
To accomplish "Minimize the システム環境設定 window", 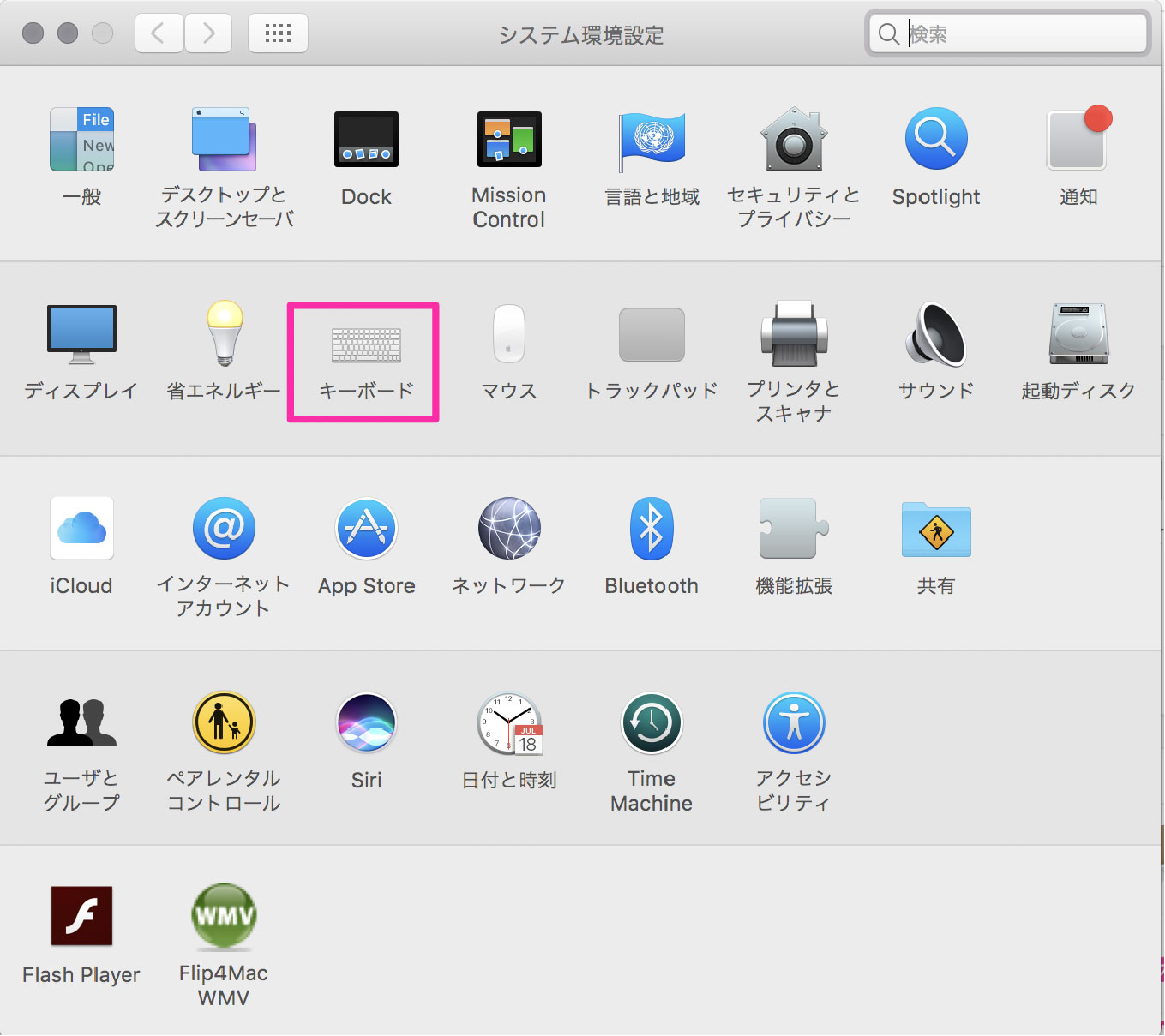I will (x=68, y=33).
